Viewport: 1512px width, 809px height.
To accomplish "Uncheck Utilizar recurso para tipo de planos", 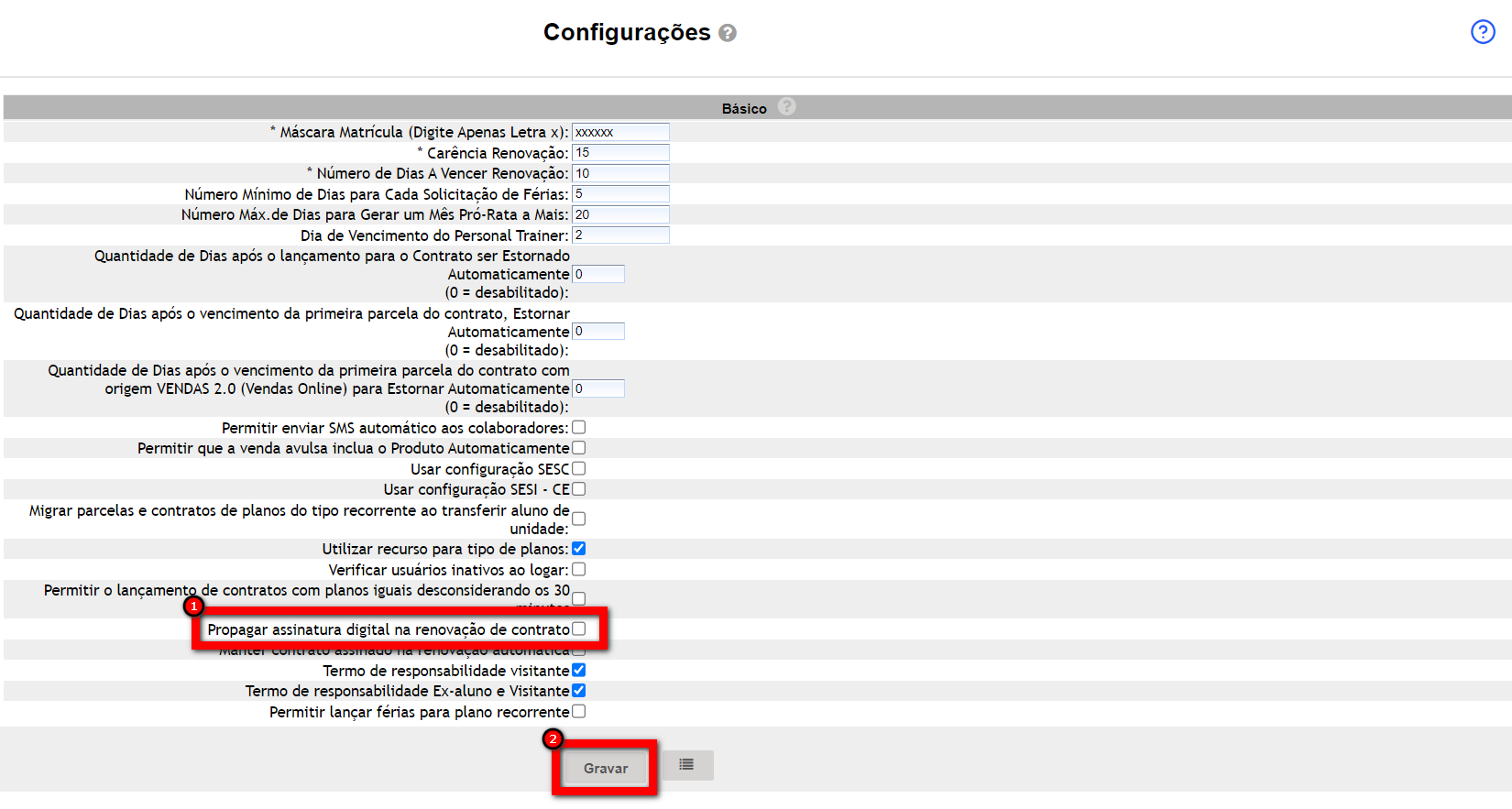I will (x=579, y=549).
